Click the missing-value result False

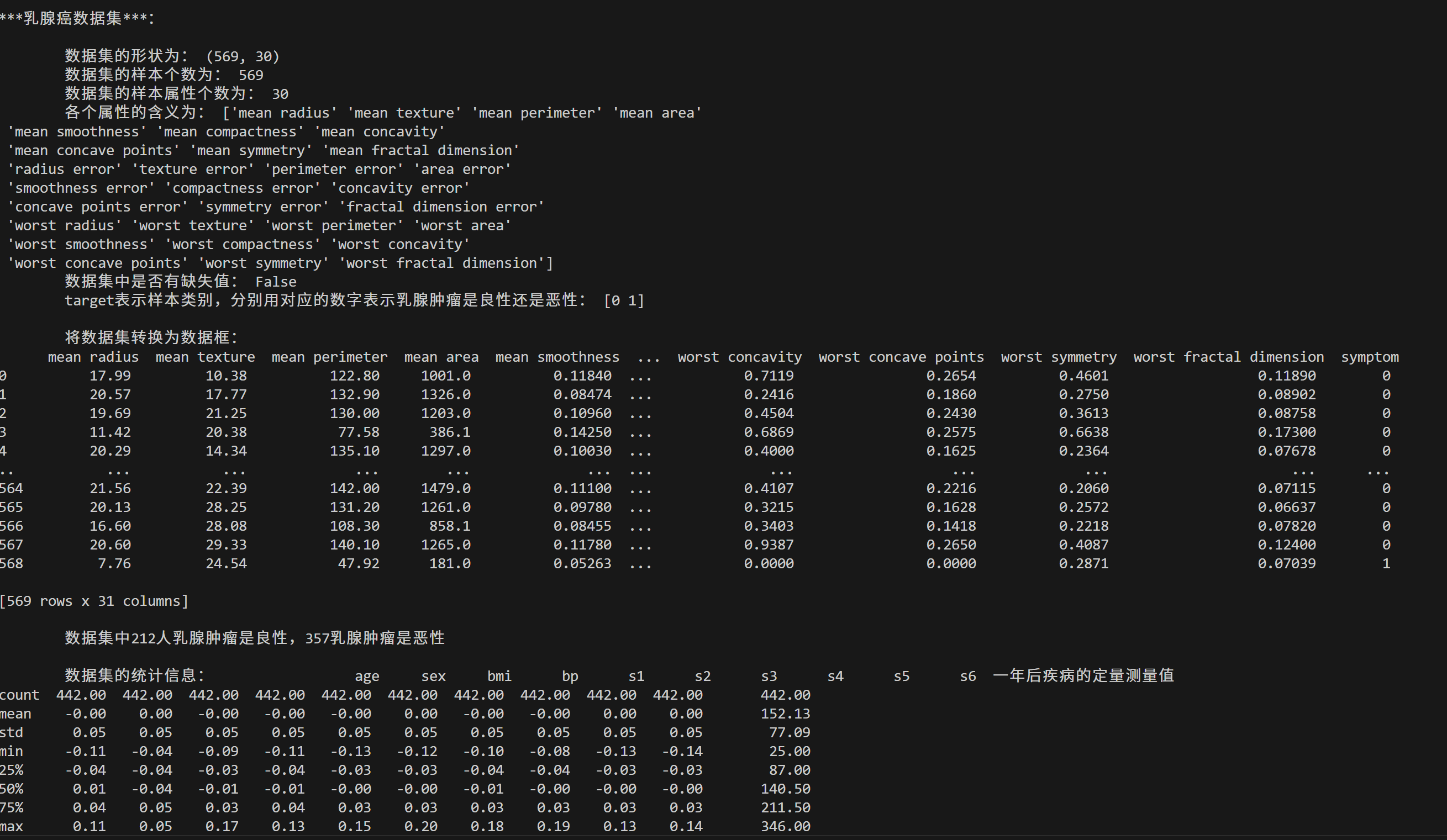276,282
